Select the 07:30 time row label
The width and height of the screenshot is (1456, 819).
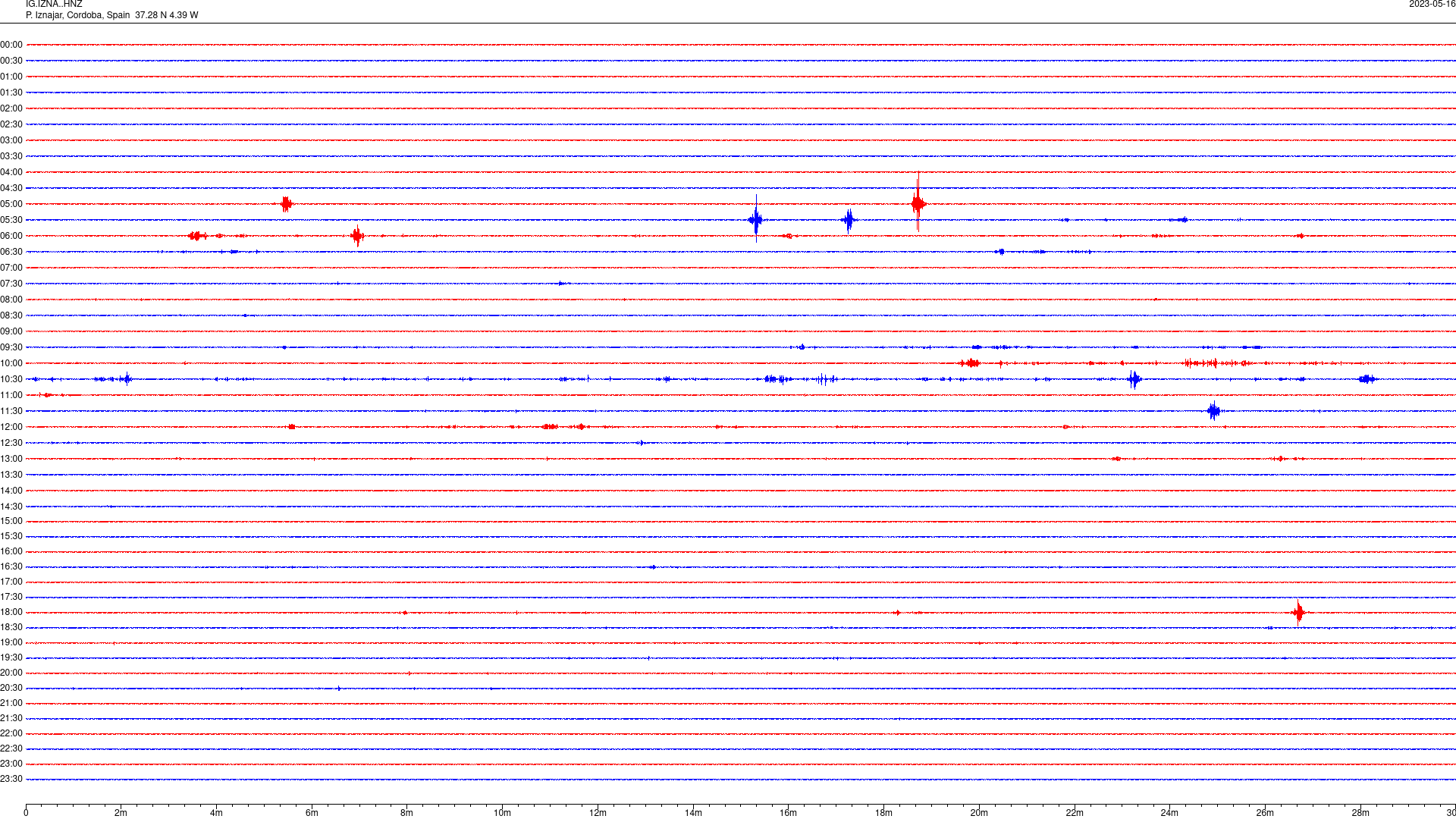coord(11,284)
